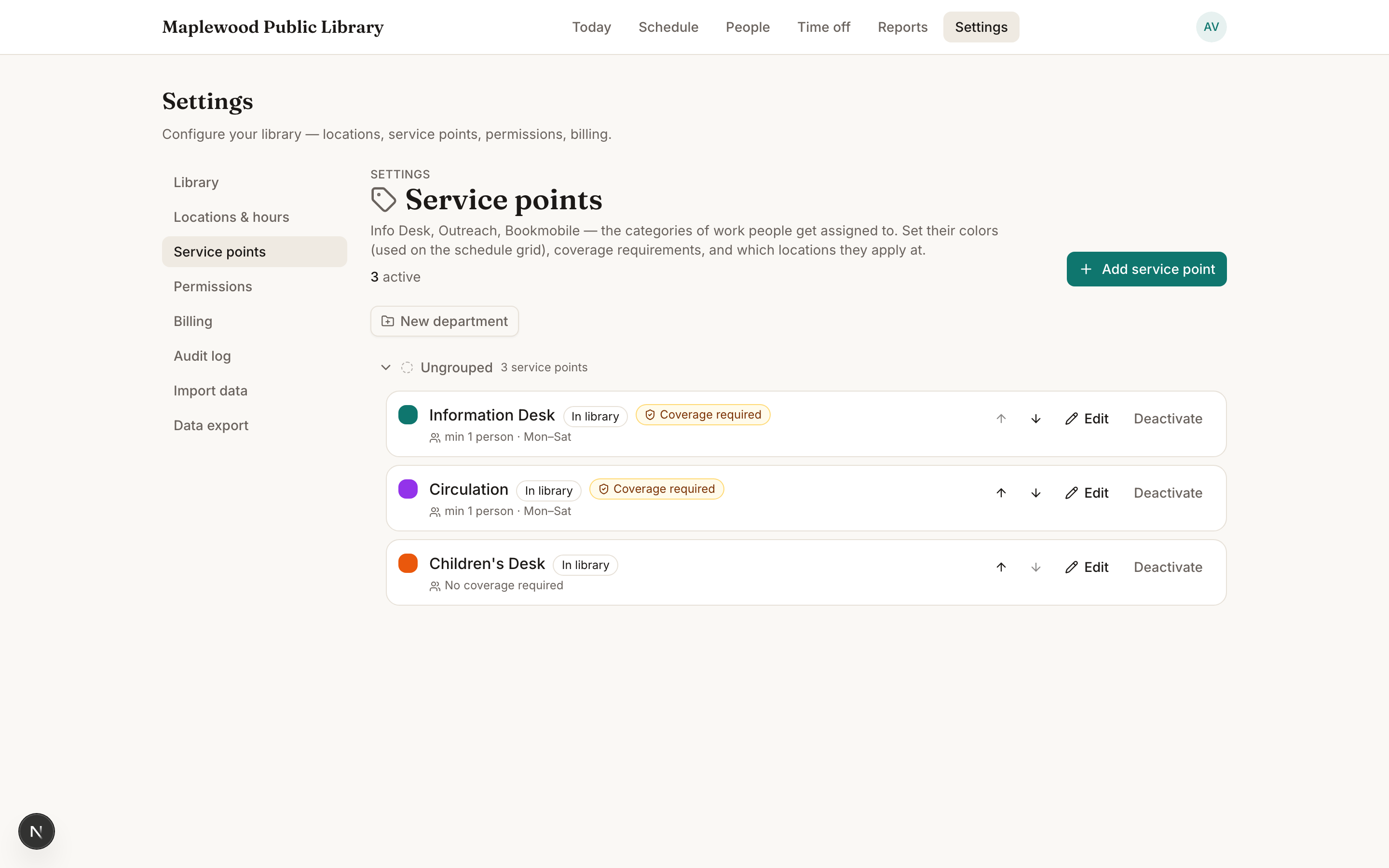Click the teal Information Desk color swatch
Image resolution: width=1389 pixels, height=868 pixels.
[408, 415]
